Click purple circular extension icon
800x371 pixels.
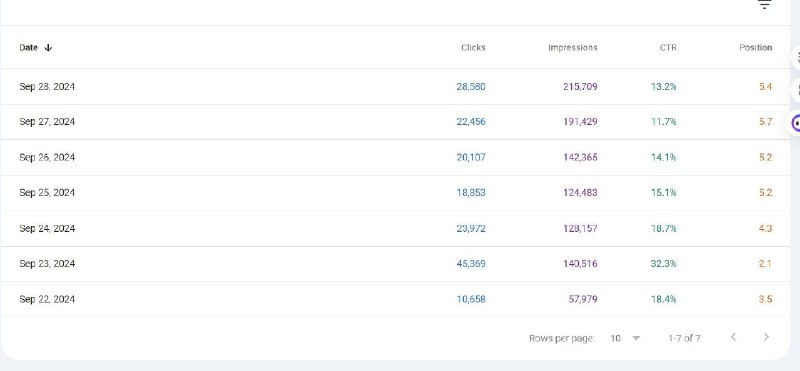pos(795,123)
